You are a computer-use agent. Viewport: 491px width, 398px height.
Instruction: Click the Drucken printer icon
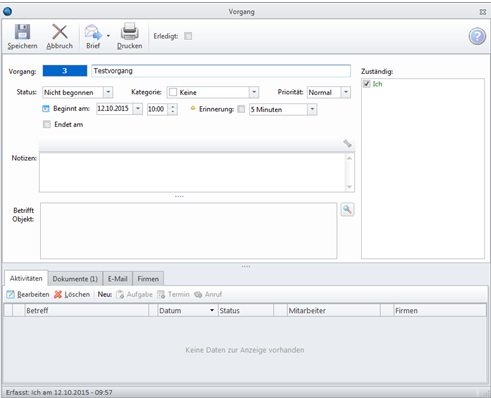click(x=129, y=32)
